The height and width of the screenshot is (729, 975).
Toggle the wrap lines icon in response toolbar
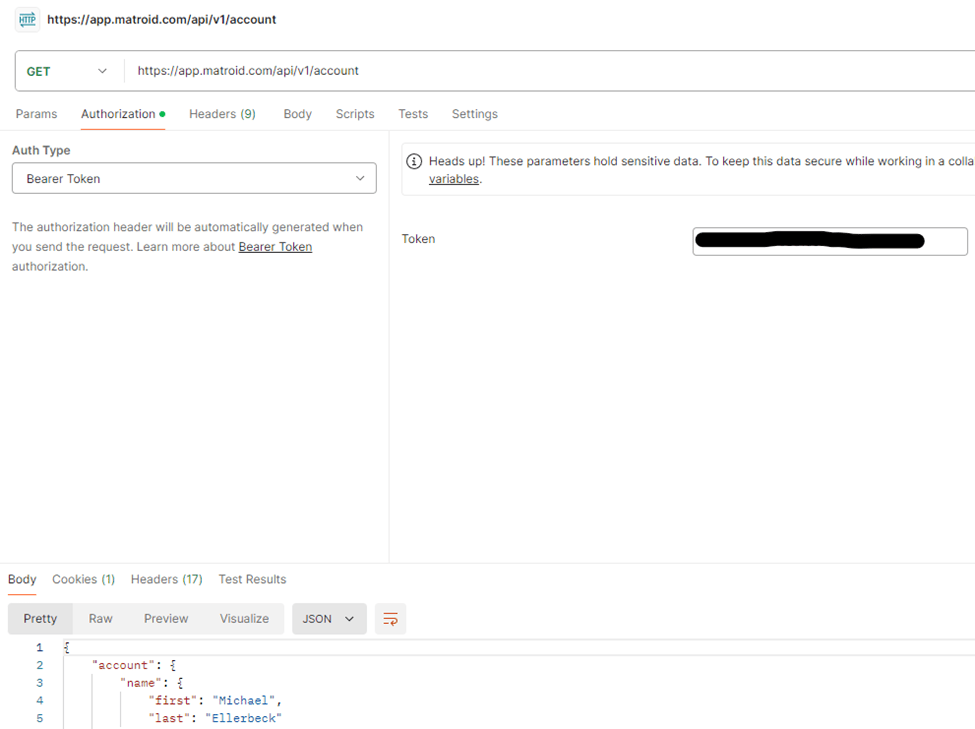coord(390,619)
